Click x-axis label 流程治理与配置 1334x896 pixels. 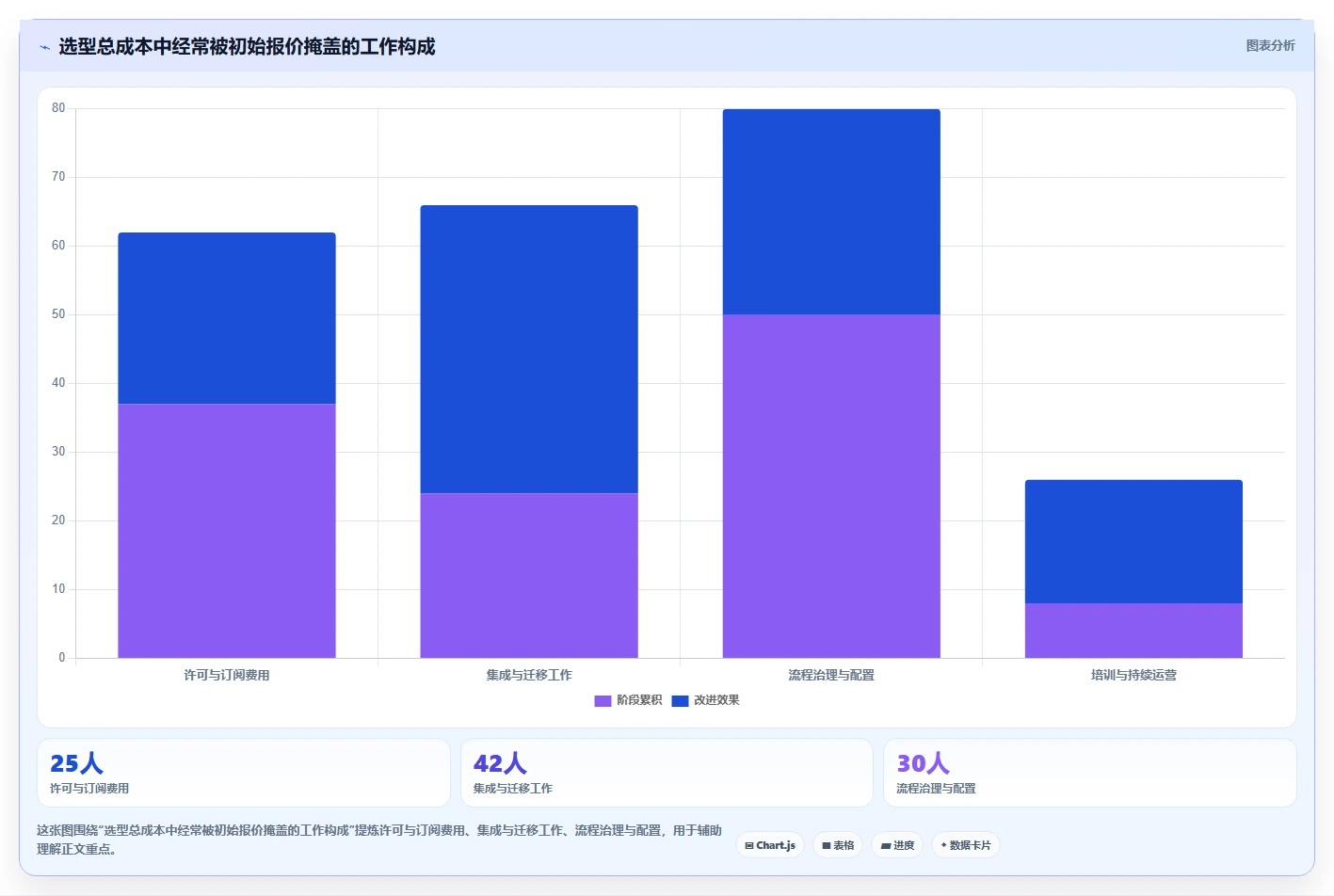pyautogui.click(x=831, y=675)
